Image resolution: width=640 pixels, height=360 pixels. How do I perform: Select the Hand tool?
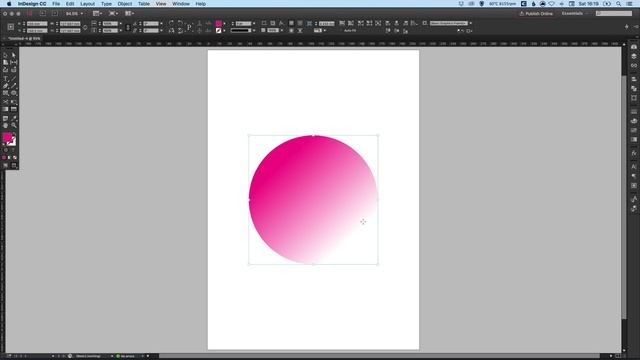click(5, 125)
